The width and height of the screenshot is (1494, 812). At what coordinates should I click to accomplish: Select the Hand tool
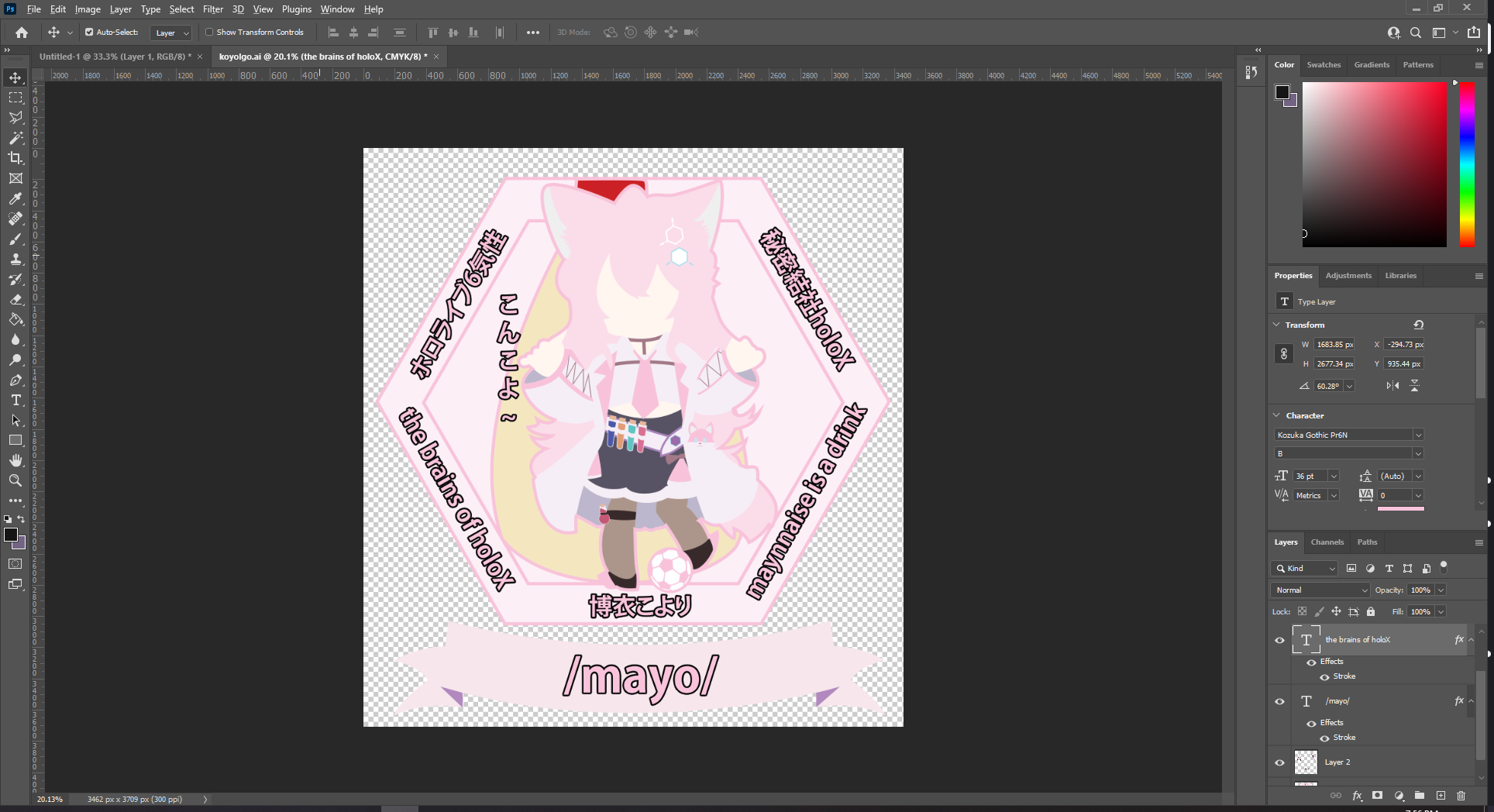coord(15,460)
